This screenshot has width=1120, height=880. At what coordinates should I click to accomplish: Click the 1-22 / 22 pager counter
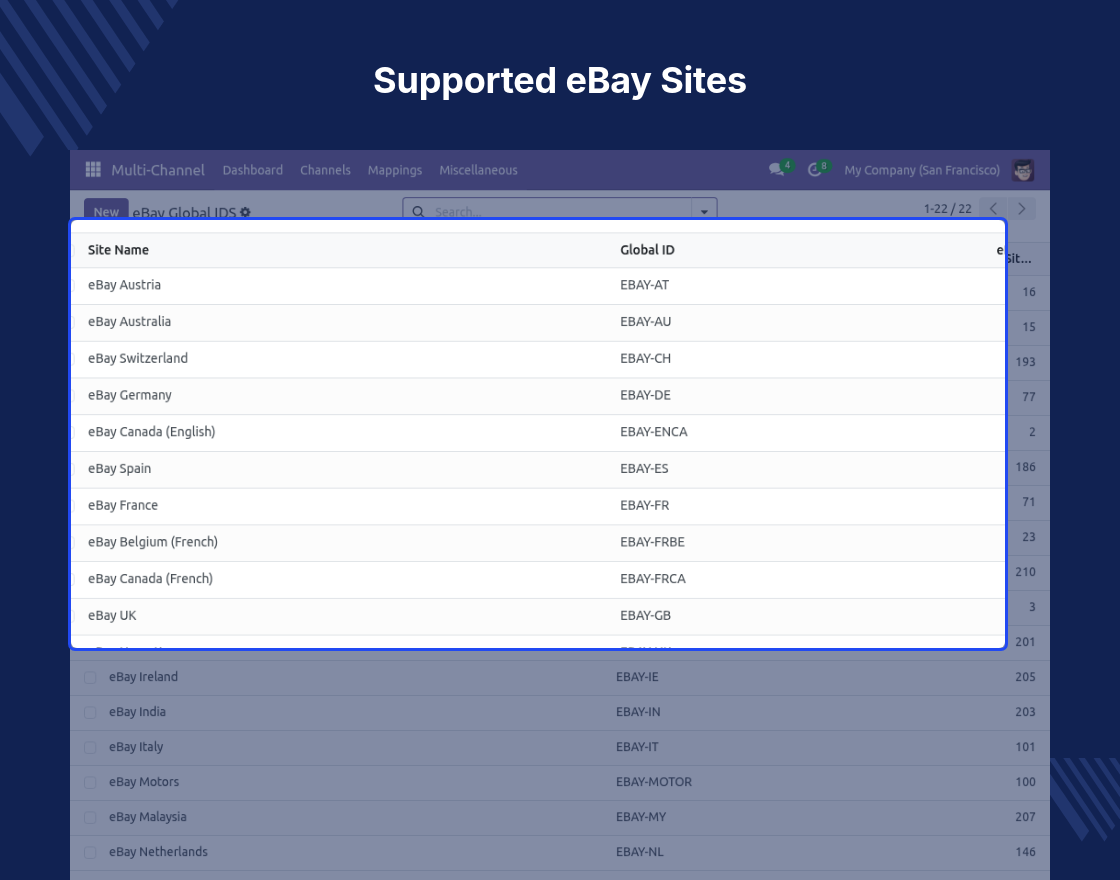947,209
